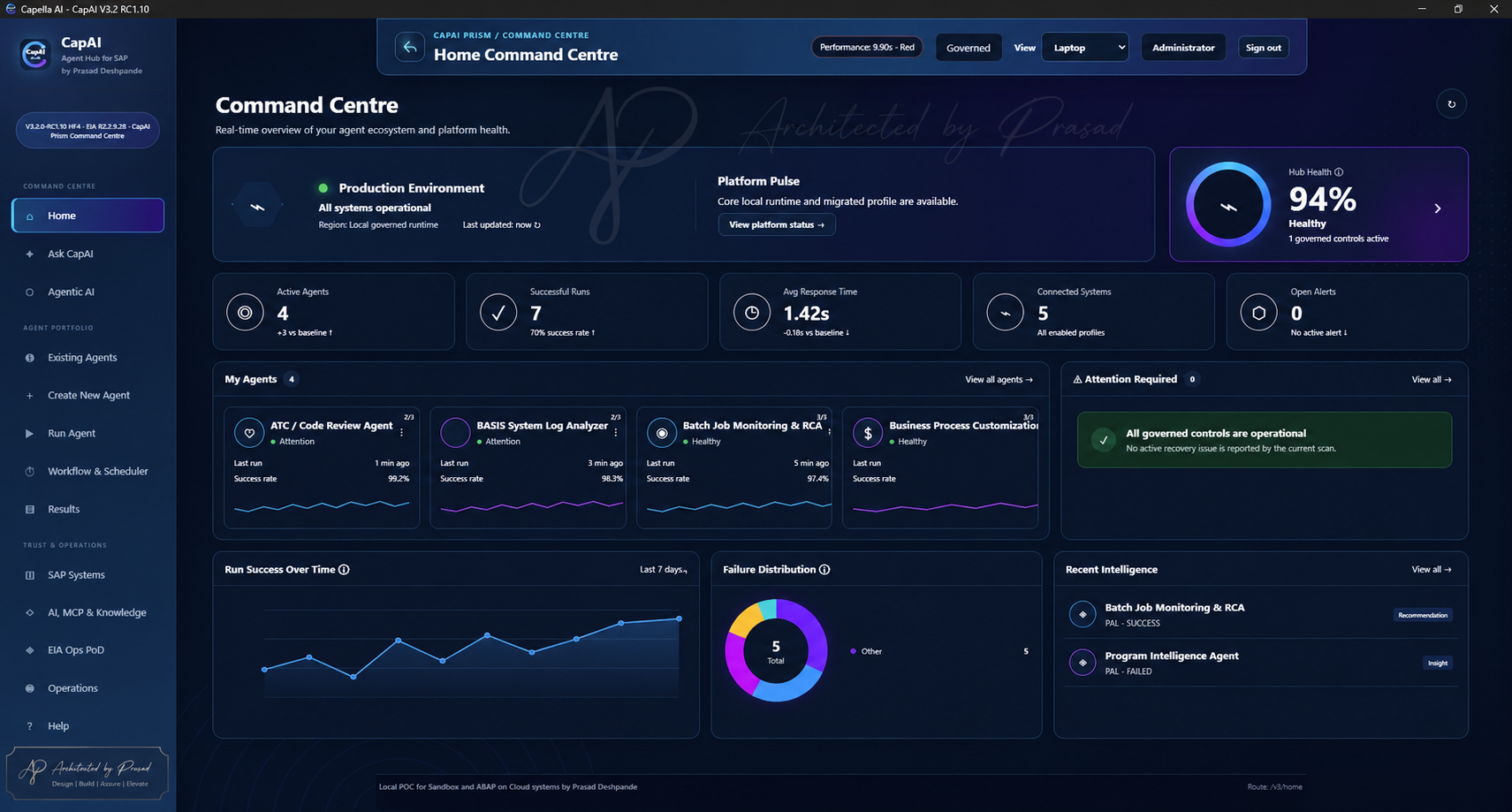
Task: Select Create New Agent
Action: click(87, 396)
